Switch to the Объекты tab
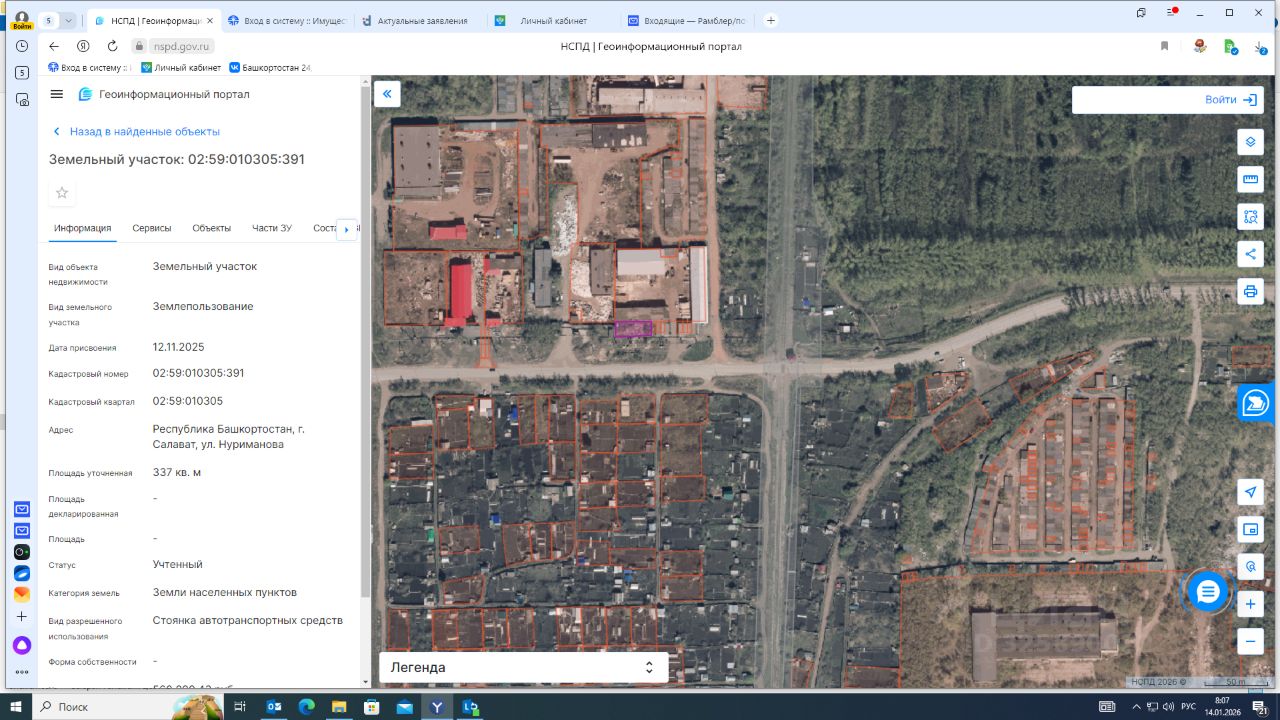 (212, 228)
